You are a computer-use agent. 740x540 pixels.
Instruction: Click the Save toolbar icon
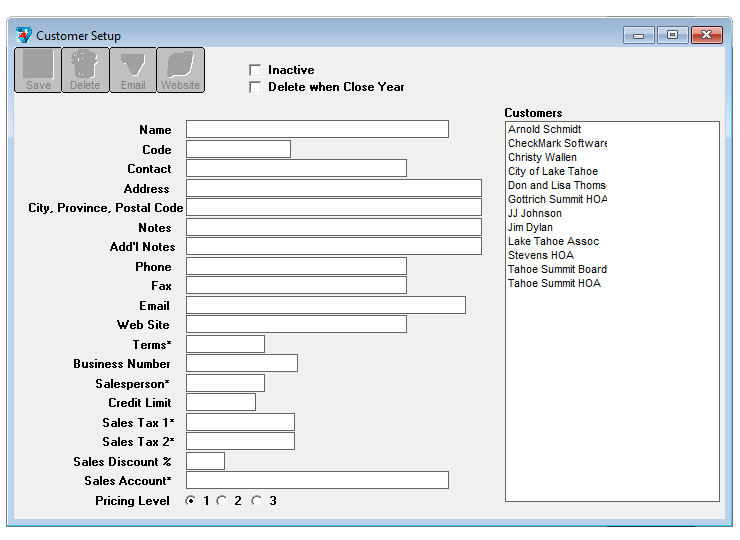tap(38, 70)
